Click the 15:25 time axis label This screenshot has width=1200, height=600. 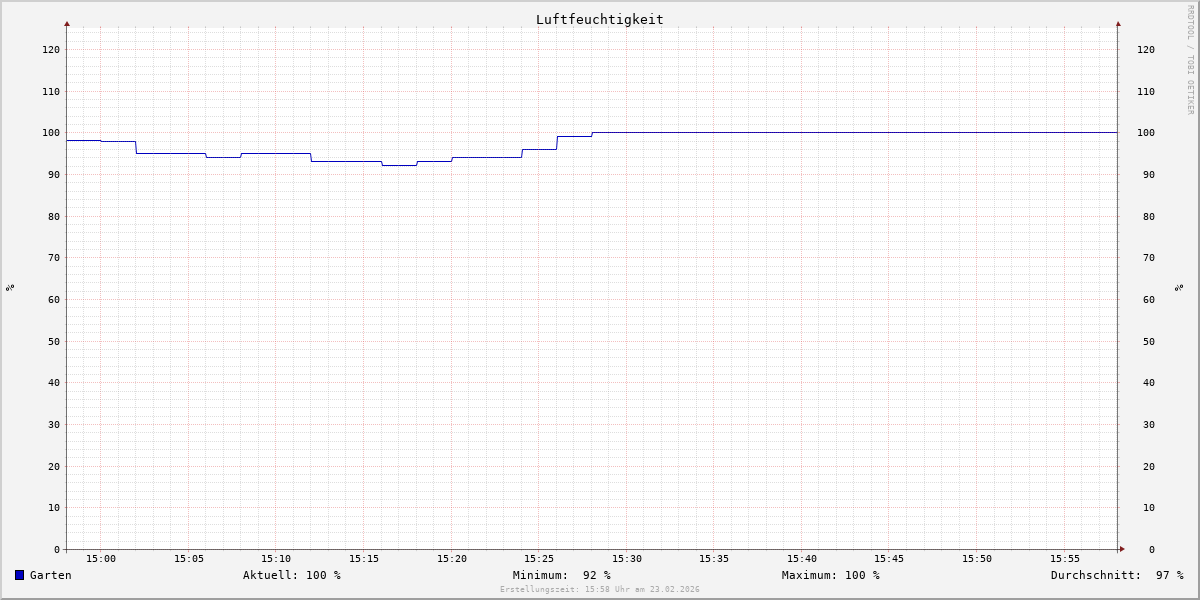click(539, 559)
